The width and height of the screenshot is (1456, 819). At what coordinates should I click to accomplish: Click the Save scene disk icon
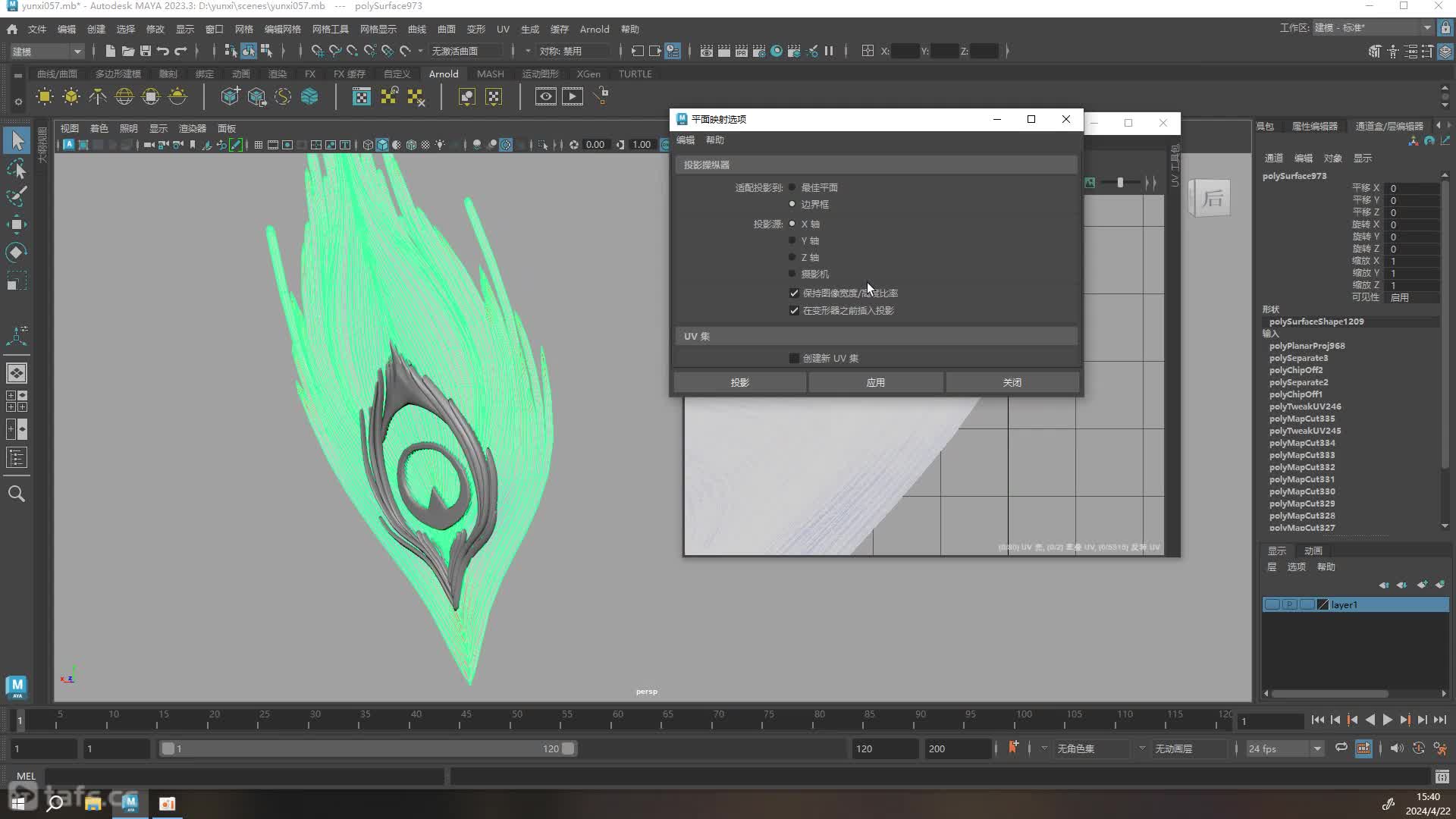[146, 51]
